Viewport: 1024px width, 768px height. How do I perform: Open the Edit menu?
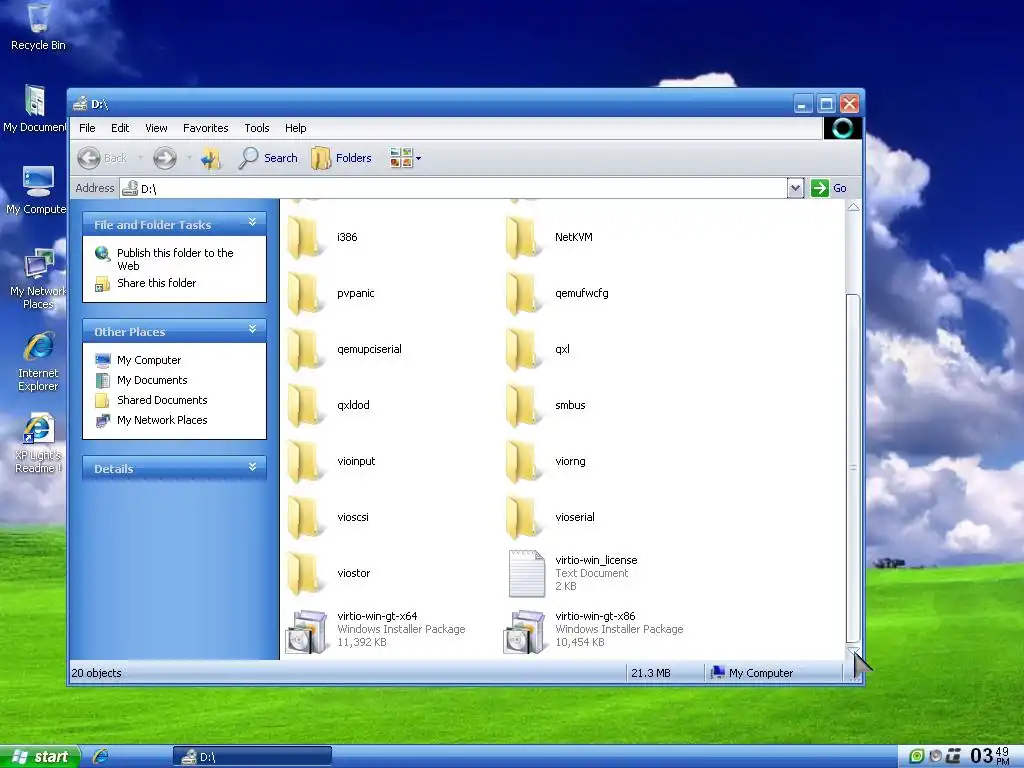click(120, 128)
